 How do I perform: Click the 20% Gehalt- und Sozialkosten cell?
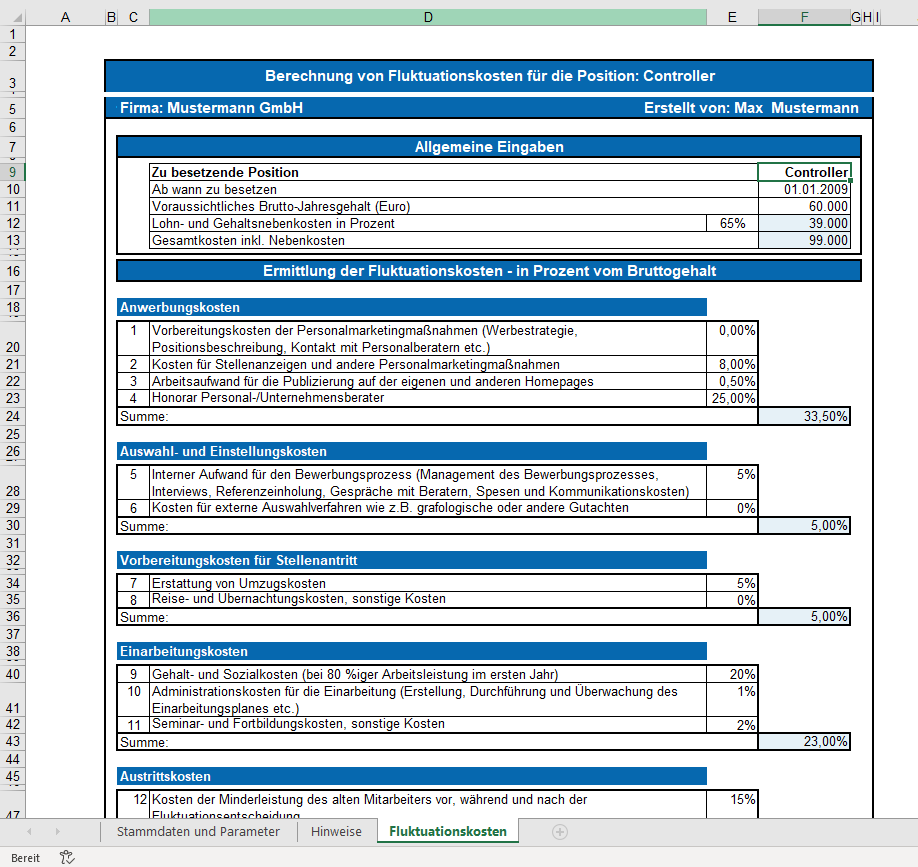[732, 674]
